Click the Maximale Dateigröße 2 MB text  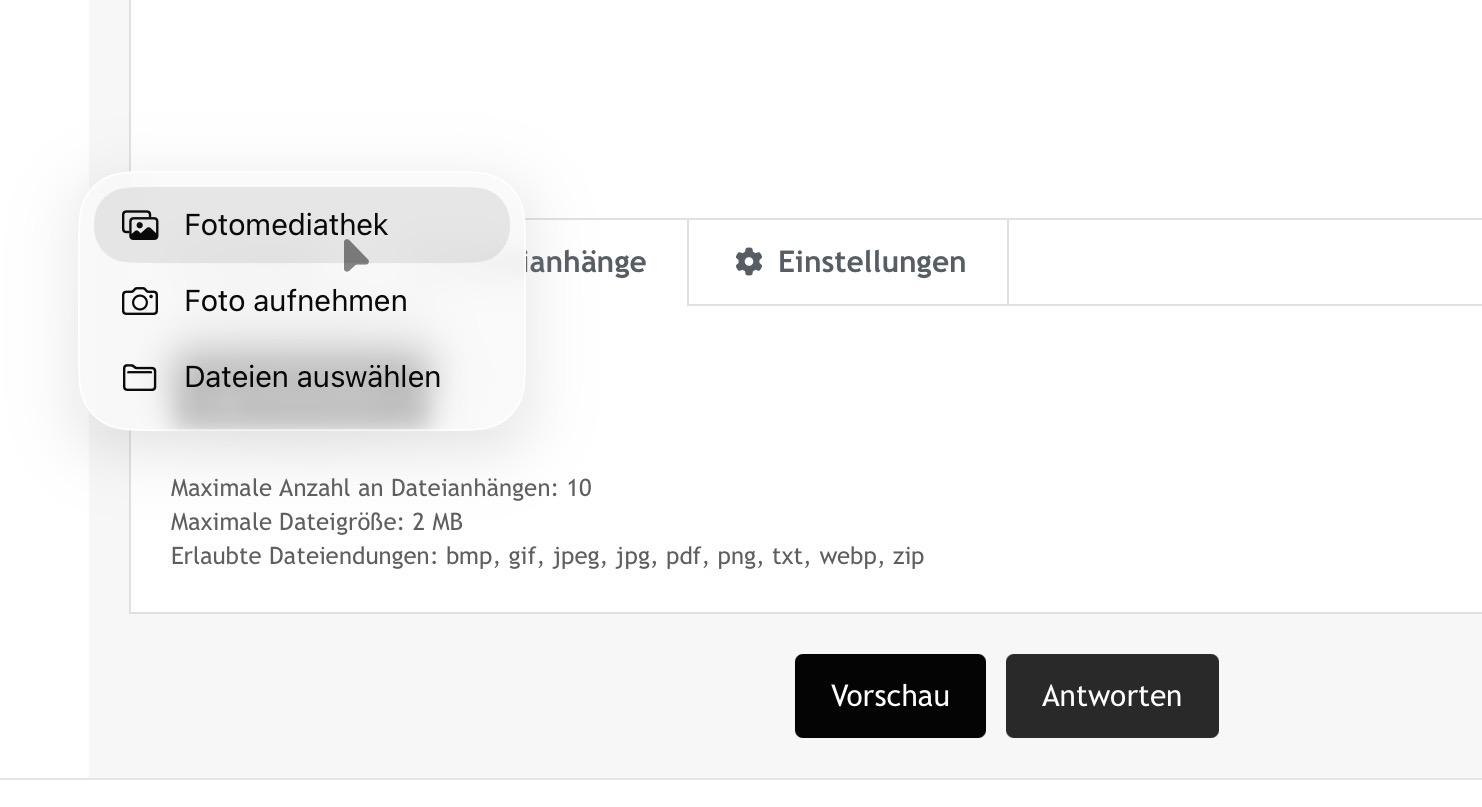(316, 522)
